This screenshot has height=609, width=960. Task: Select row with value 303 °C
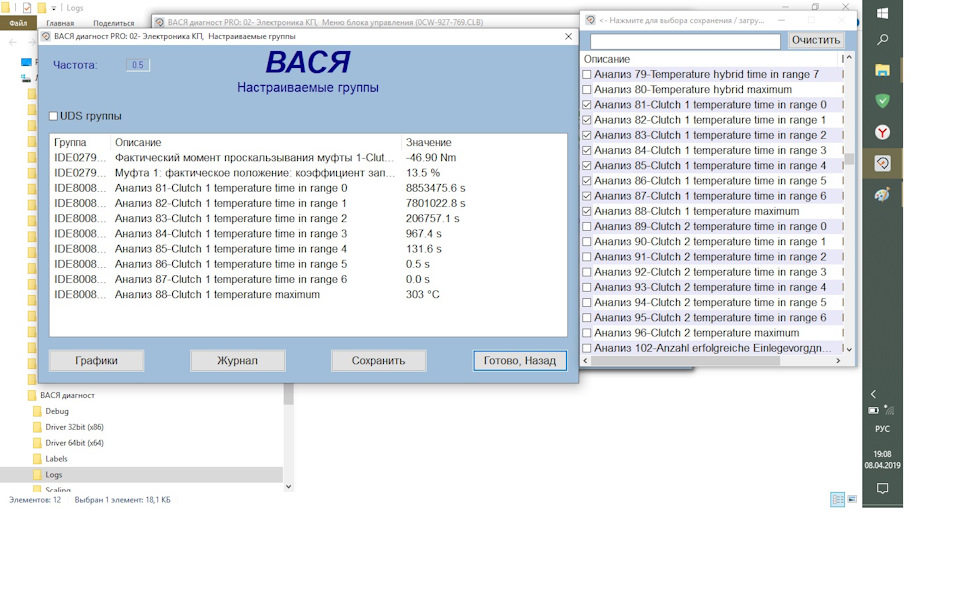(x=308, y=294)
